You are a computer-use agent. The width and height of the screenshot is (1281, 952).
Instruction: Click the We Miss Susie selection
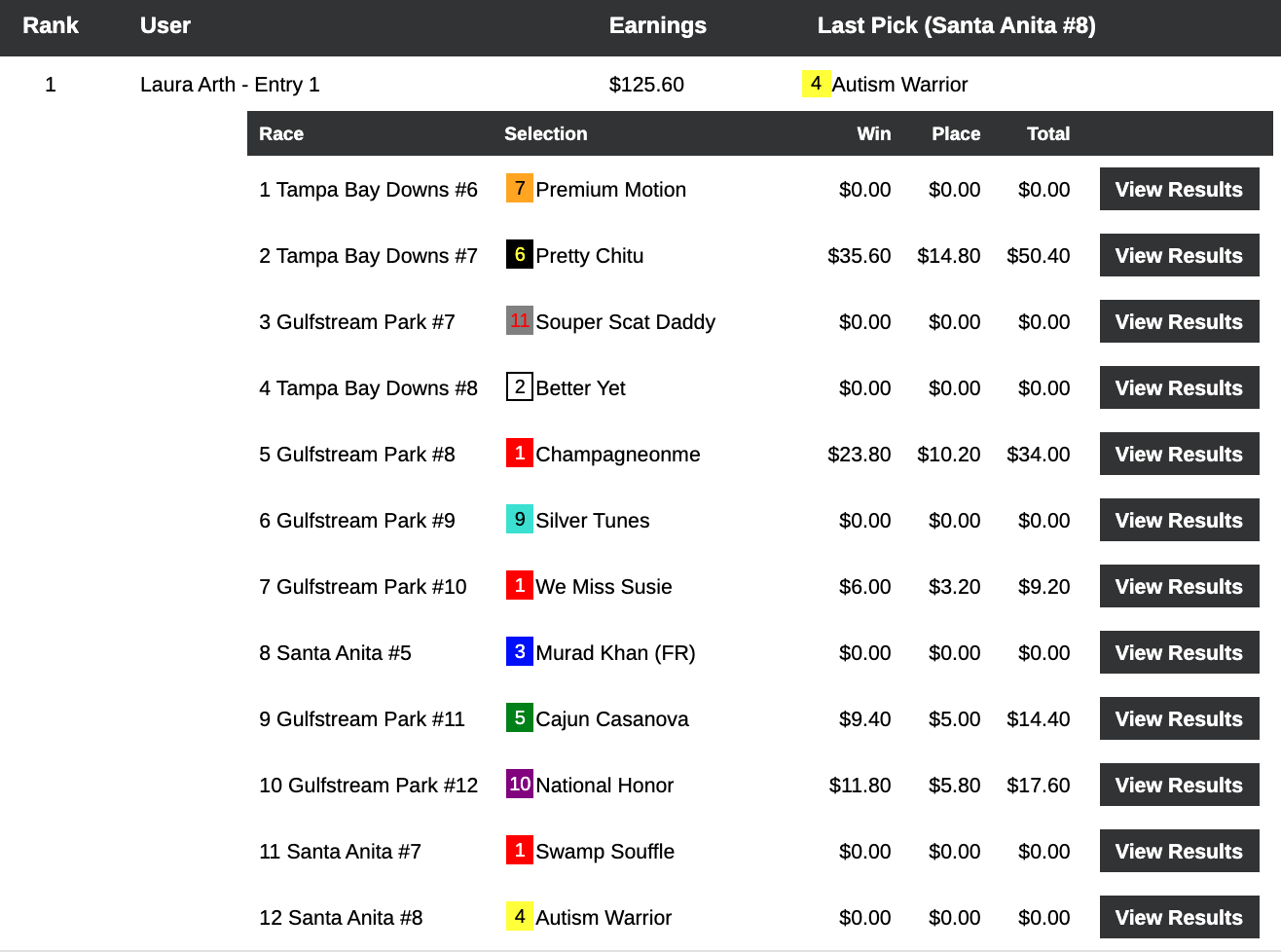click(x=604, y=587)
